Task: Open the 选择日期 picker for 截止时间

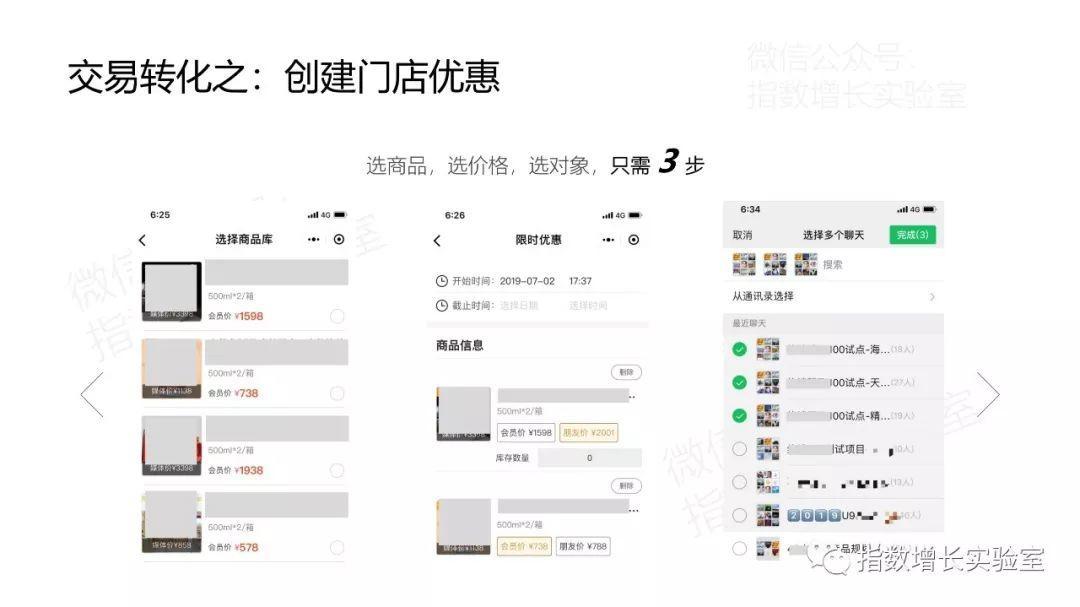Action: click(x=519, y=306)
